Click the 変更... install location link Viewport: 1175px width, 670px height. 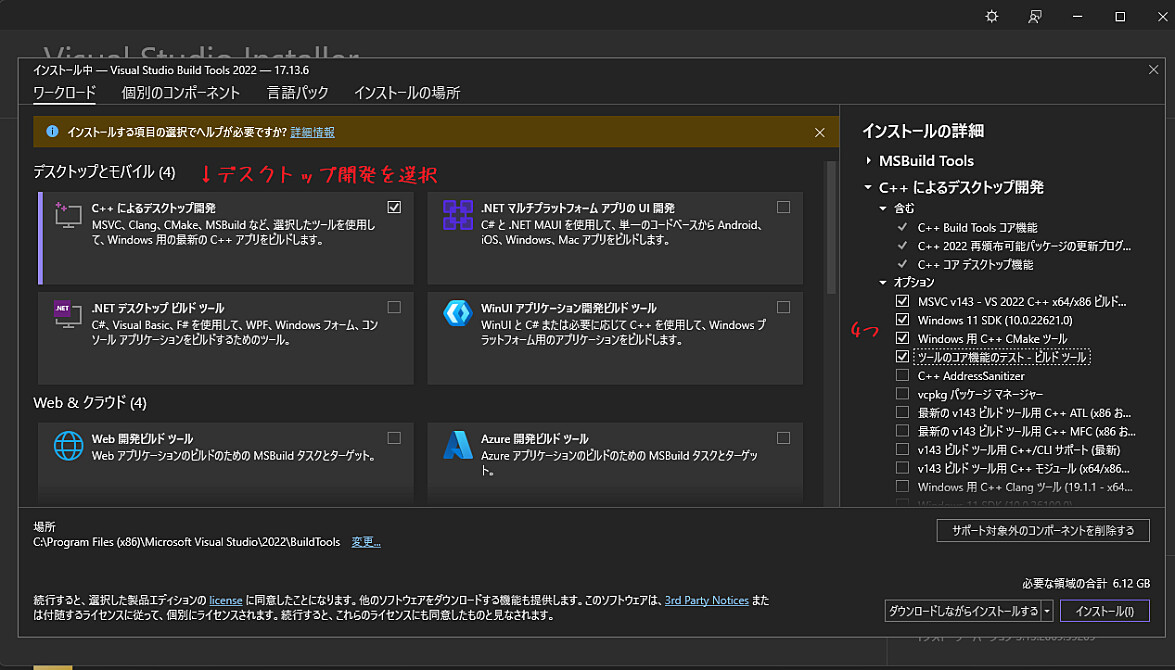coord(366,542)
